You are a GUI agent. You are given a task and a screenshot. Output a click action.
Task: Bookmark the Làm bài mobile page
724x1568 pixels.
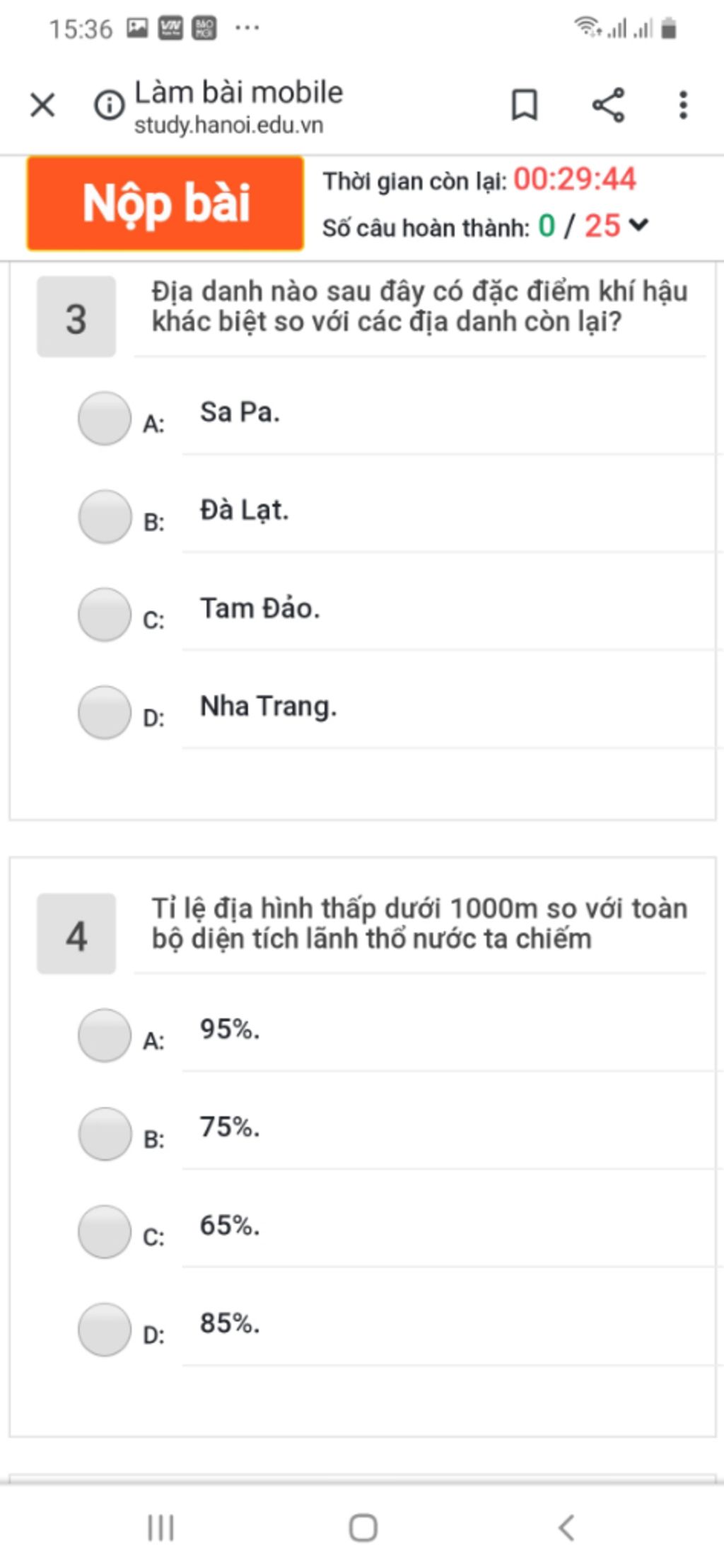point(524,105)
